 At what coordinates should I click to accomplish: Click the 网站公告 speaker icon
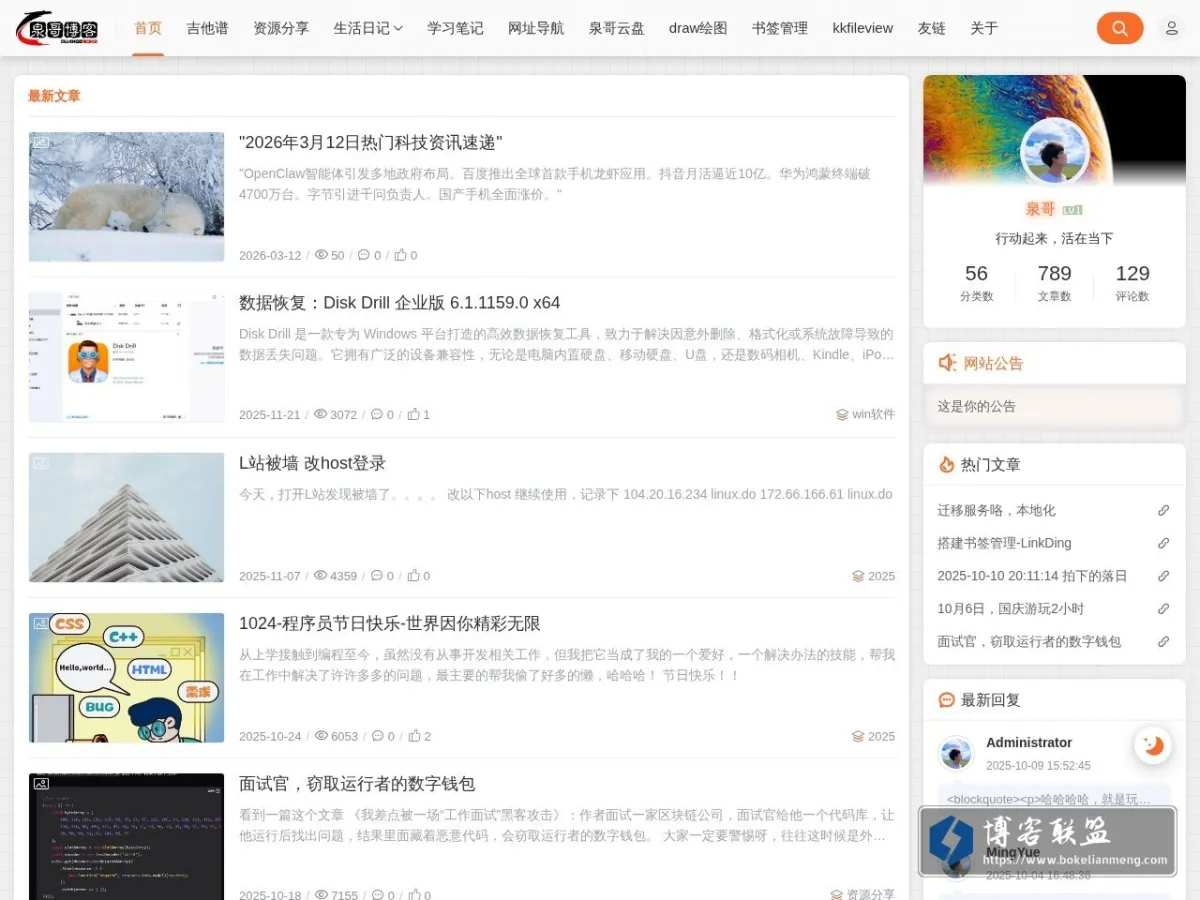[x=947, y=363]
